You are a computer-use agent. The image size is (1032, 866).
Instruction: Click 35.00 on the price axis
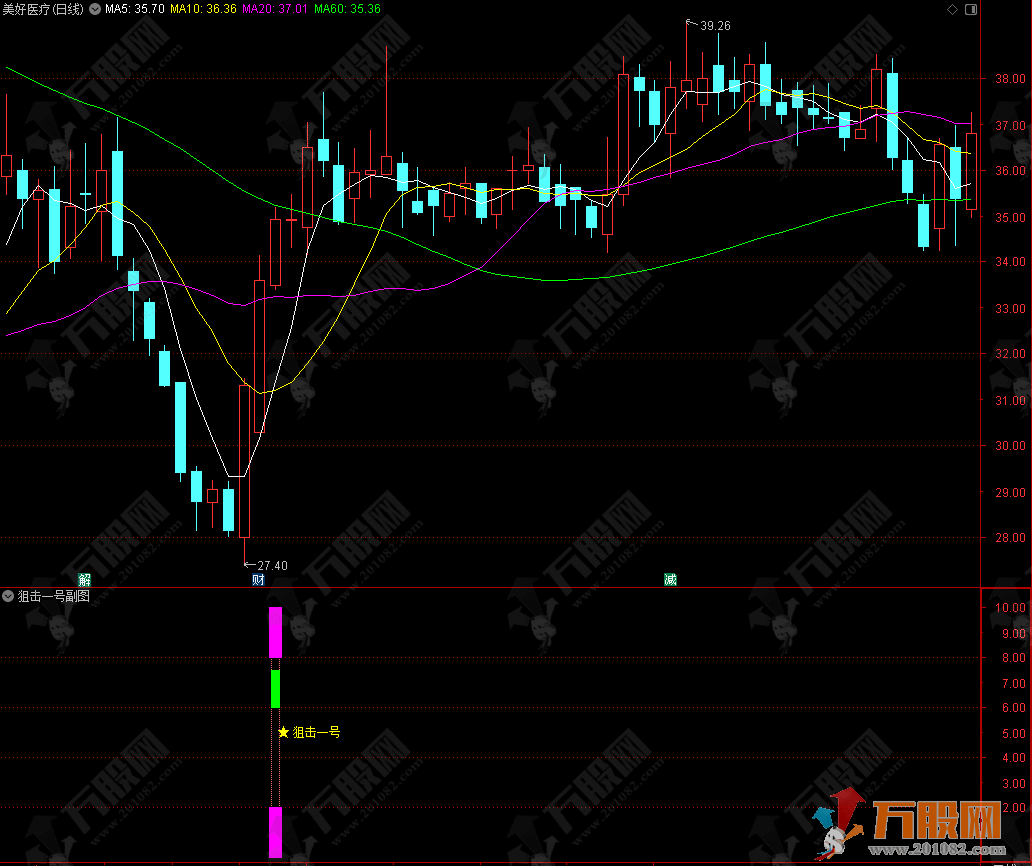[x=1010, y=218]
